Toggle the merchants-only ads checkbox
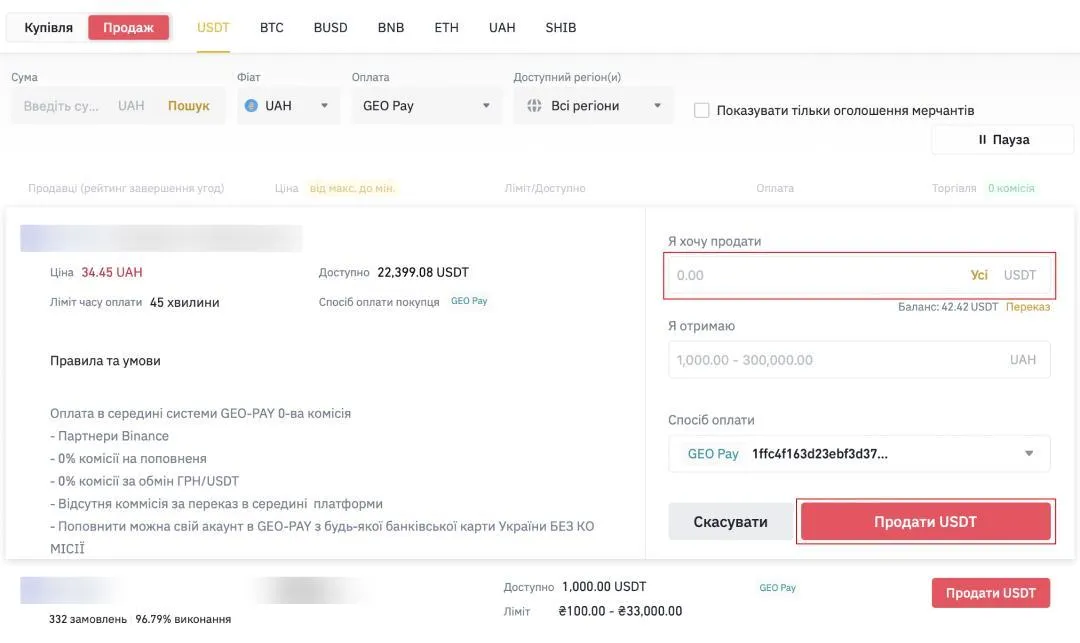Image resolution: width=1080 pixels, height=643 pixels. [702, 111]
